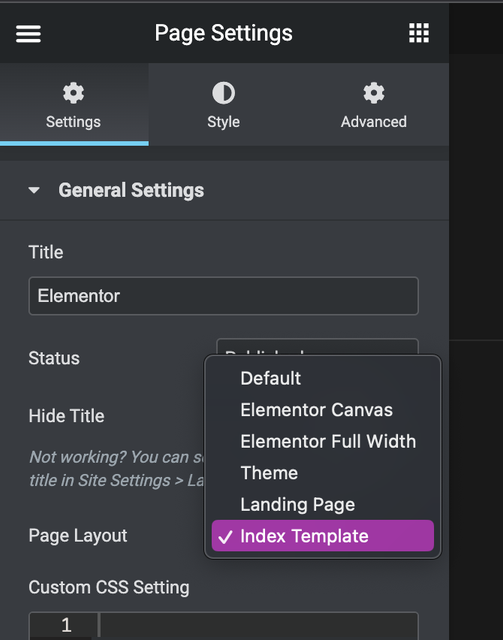Switch to the Advanced tab label
This screenshot has width=503, height=640.
coord(374,122)
